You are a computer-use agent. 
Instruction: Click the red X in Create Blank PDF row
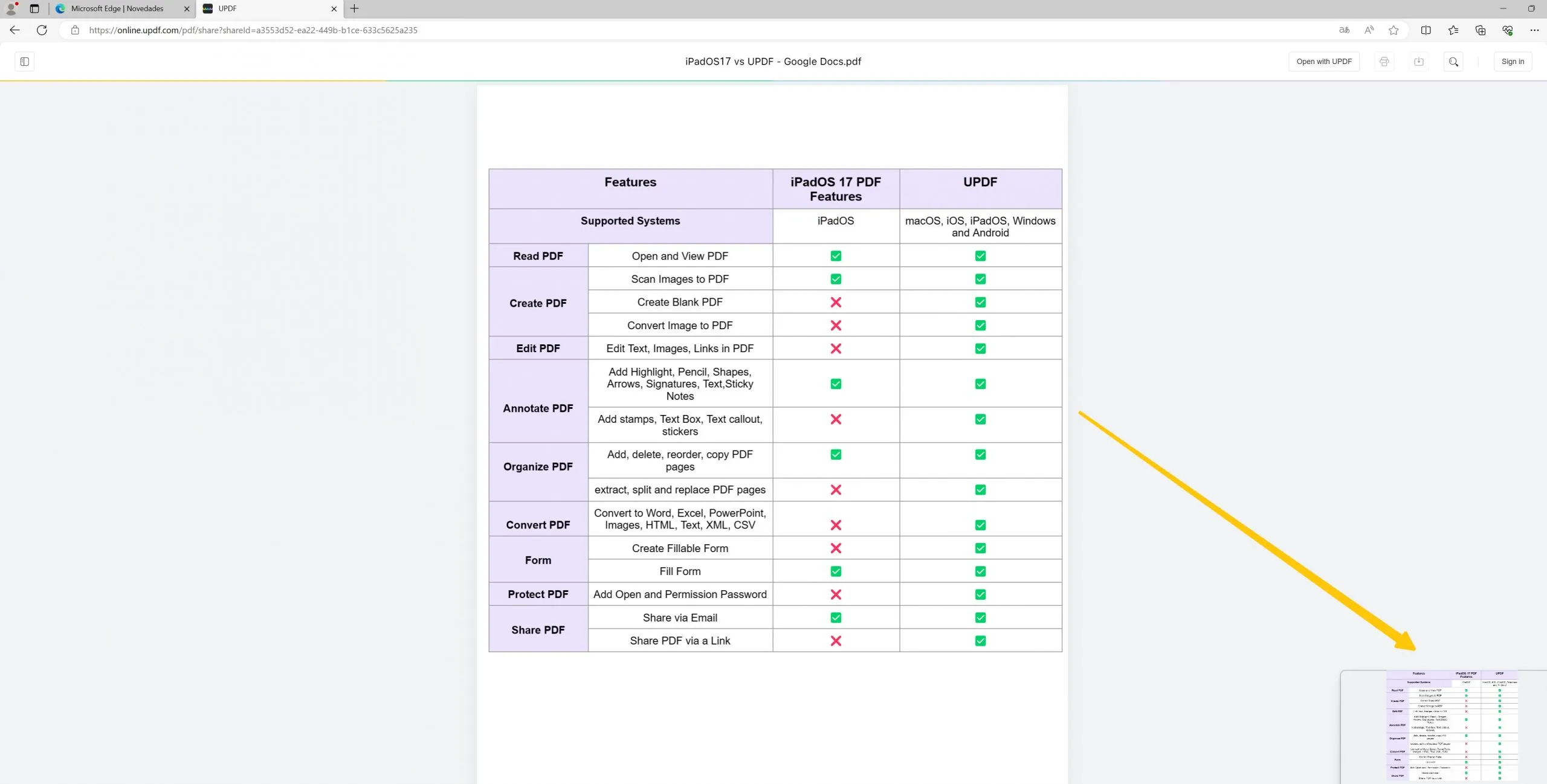pyautogui.click(x=836, y=302)
